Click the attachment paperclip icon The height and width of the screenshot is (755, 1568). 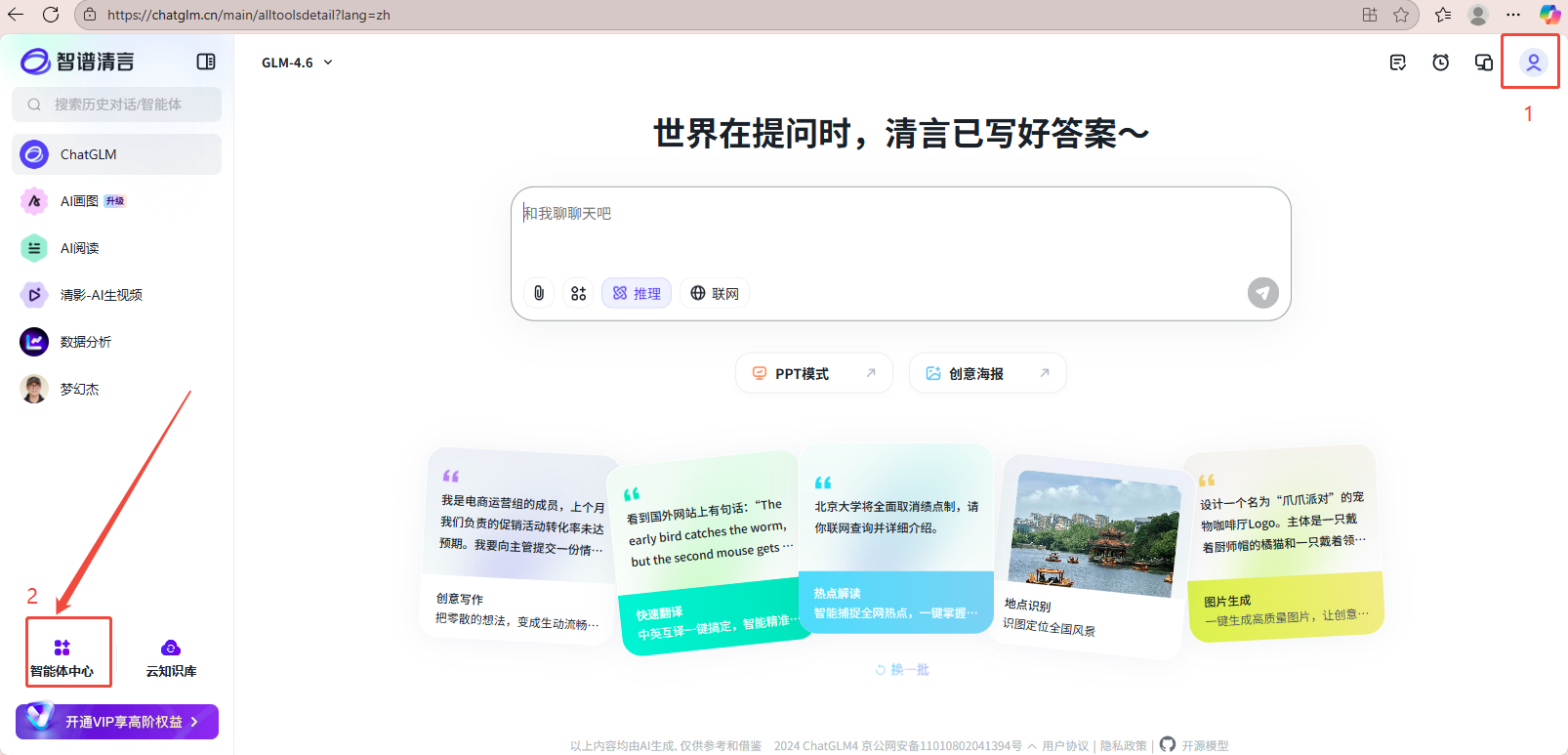coord(539,293)
